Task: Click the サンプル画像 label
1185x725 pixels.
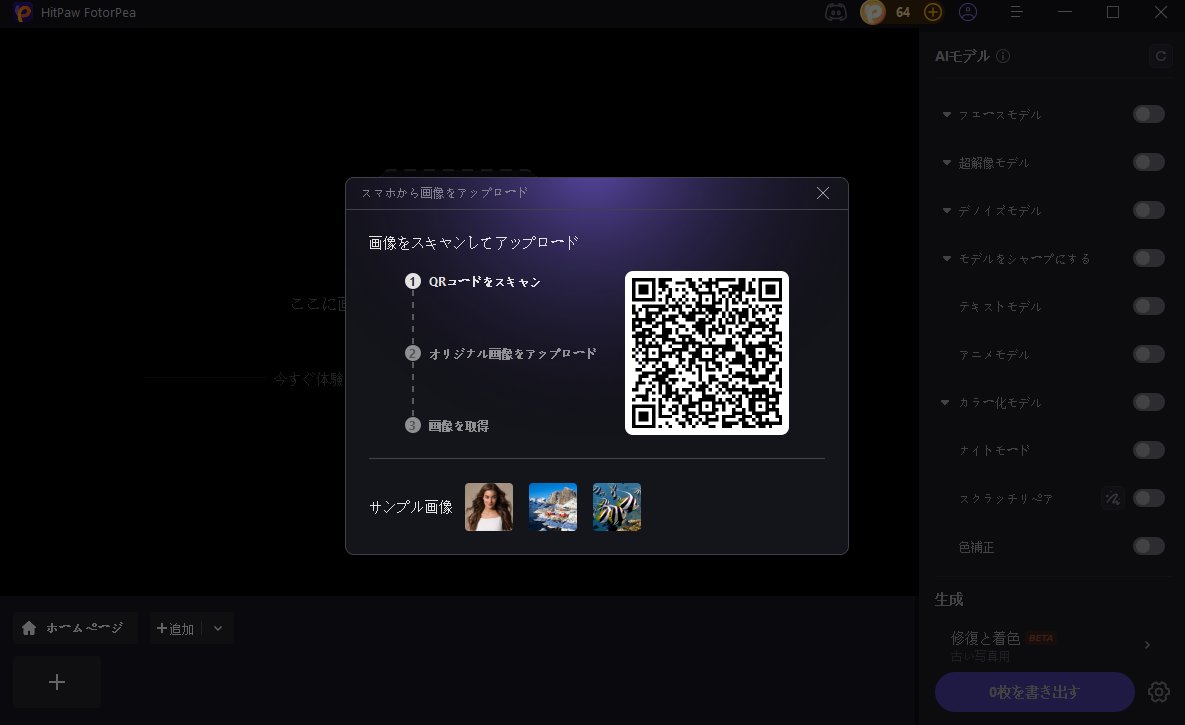Action: point(411,507)
